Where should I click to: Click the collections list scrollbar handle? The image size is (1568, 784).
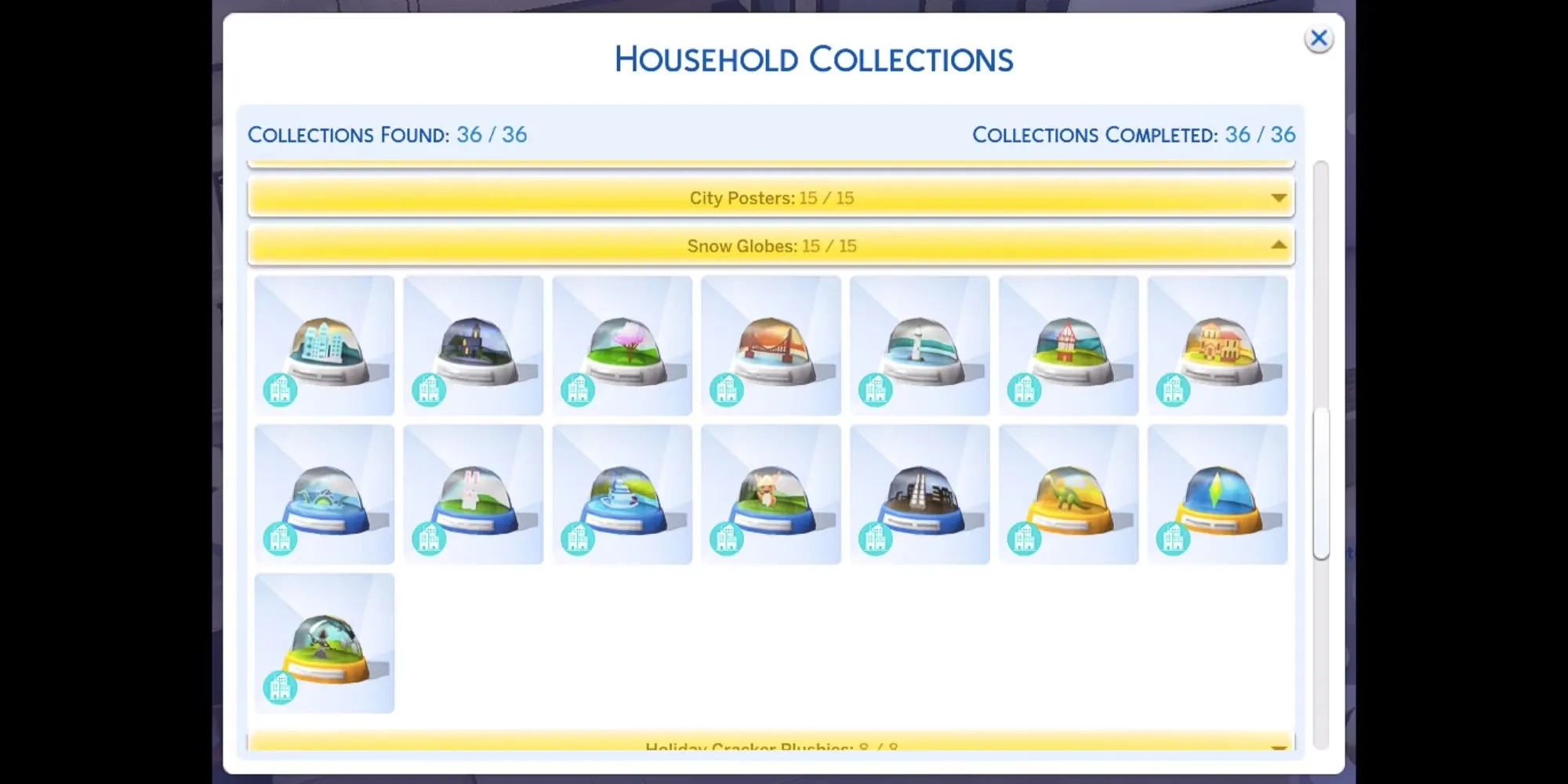[x=1321, y=482]
